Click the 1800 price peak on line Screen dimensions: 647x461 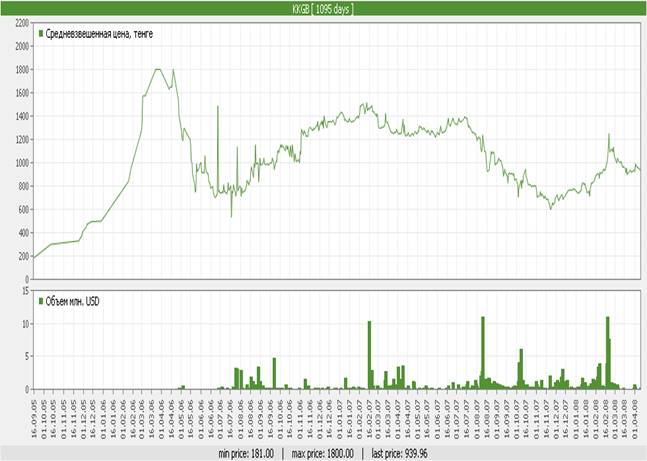point(158,70)
